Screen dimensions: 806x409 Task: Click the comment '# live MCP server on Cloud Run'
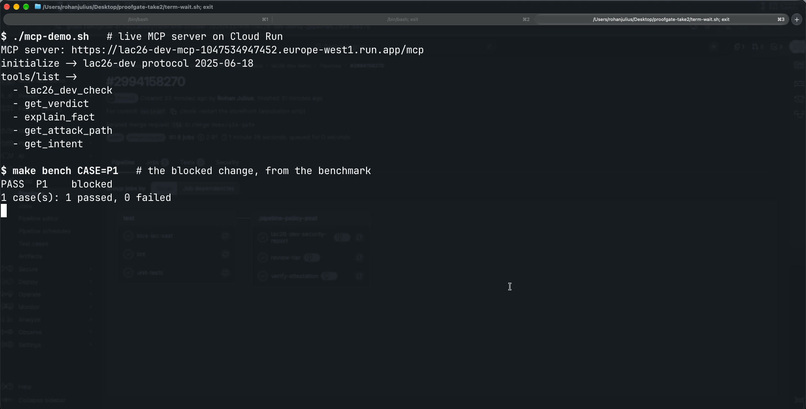[194, 36]
